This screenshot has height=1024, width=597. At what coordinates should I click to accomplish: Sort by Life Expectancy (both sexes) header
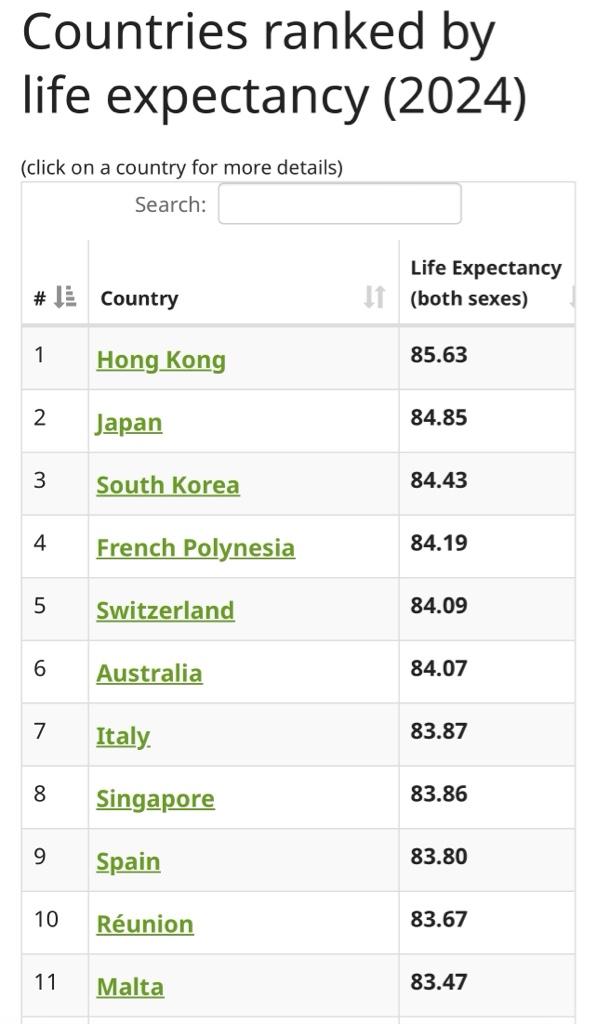click(x=486, y=283)
